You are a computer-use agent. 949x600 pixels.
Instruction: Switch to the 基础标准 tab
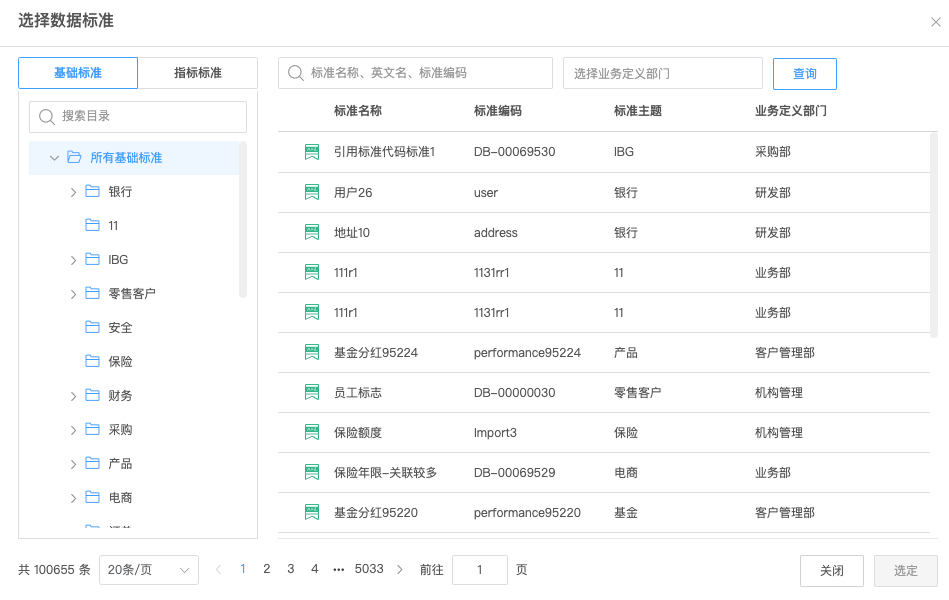[78, 73]
